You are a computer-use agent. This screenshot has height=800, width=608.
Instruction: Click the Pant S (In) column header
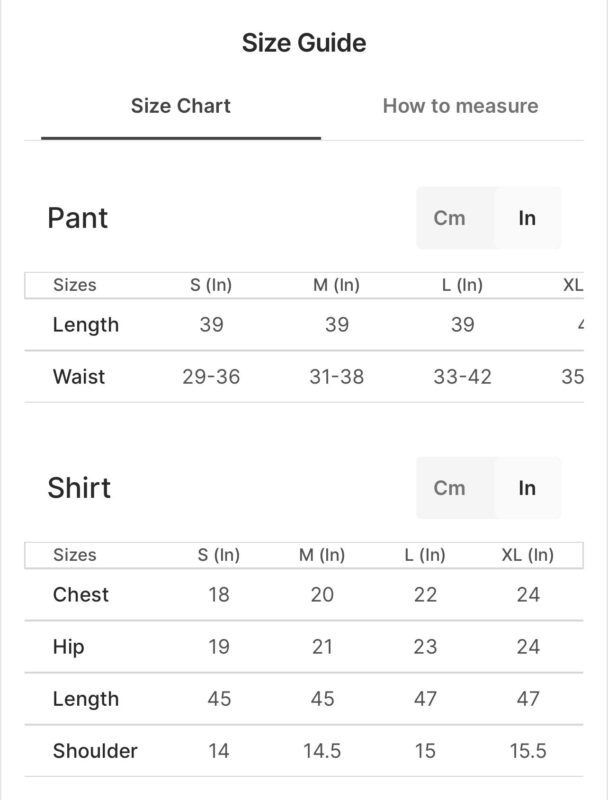211,285
